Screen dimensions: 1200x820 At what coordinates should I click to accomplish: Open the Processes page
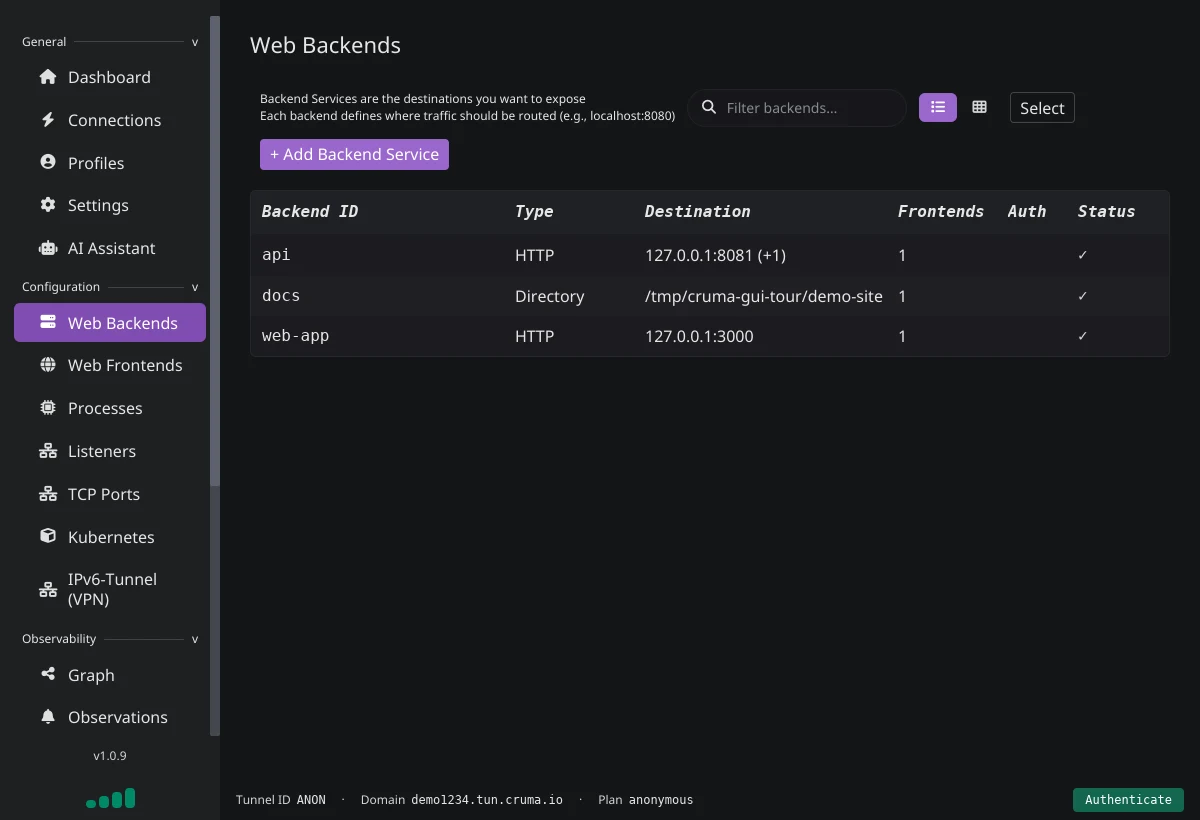click(x=110, y=408)
